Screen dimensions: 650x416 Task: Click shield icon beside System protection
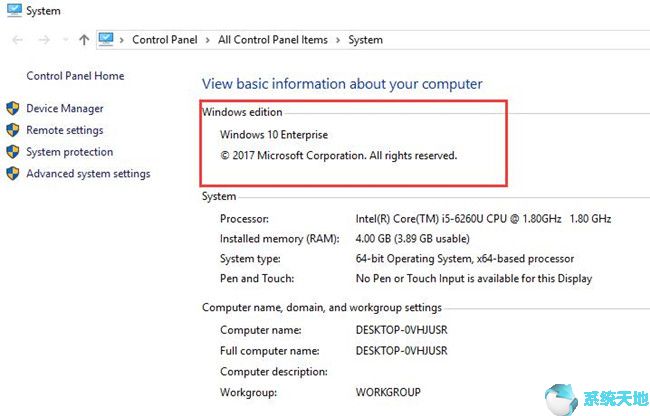click(13, 152)
